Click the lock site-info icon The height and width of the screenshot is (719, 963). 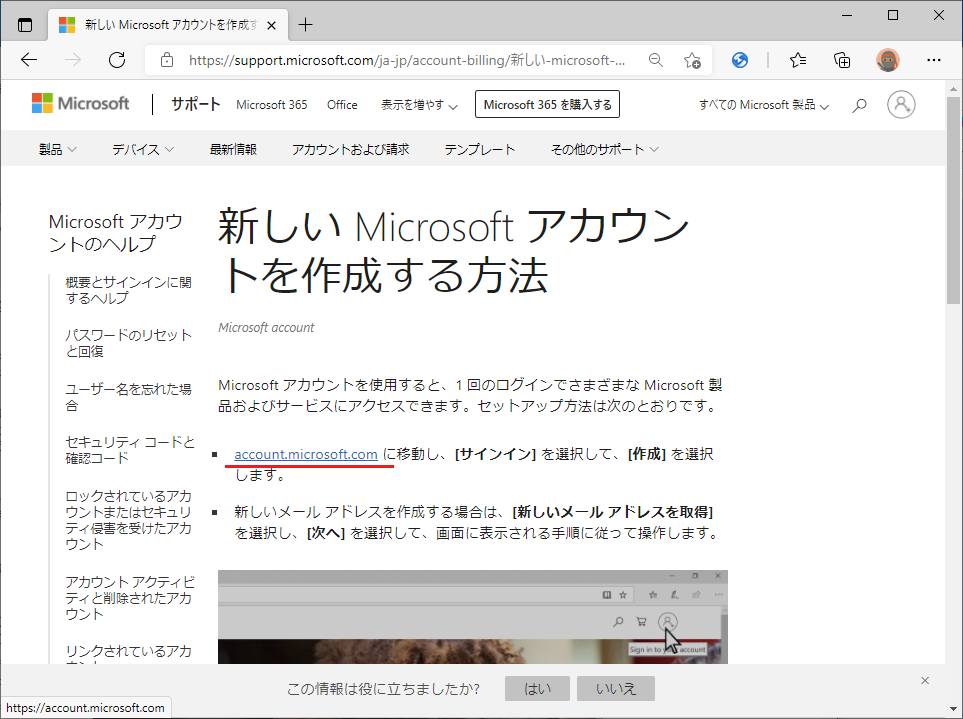click(166, 60)
